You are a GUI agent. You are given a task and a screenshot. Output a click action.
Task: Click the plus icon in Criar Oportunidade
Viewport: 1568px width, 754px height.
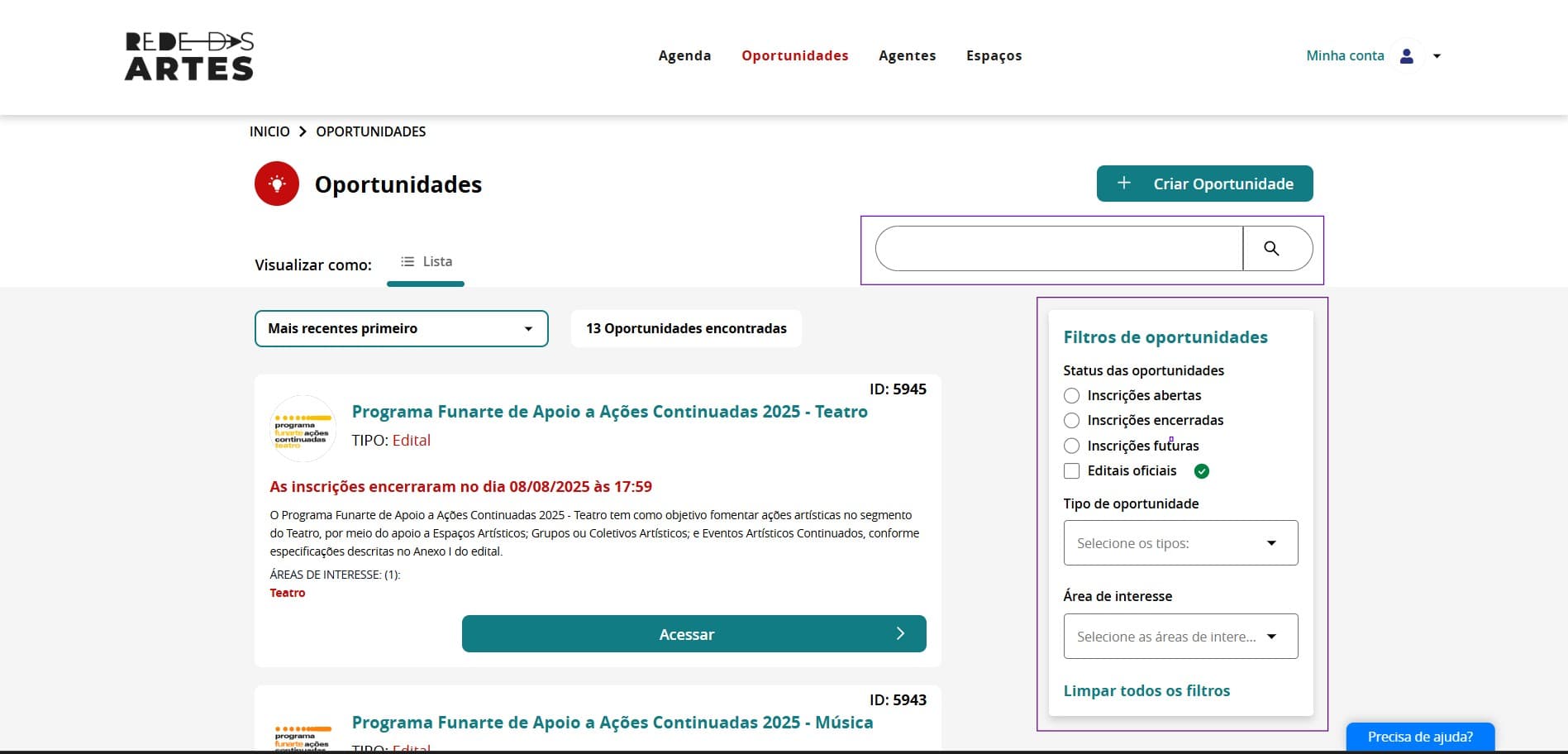click(1124, 184)
